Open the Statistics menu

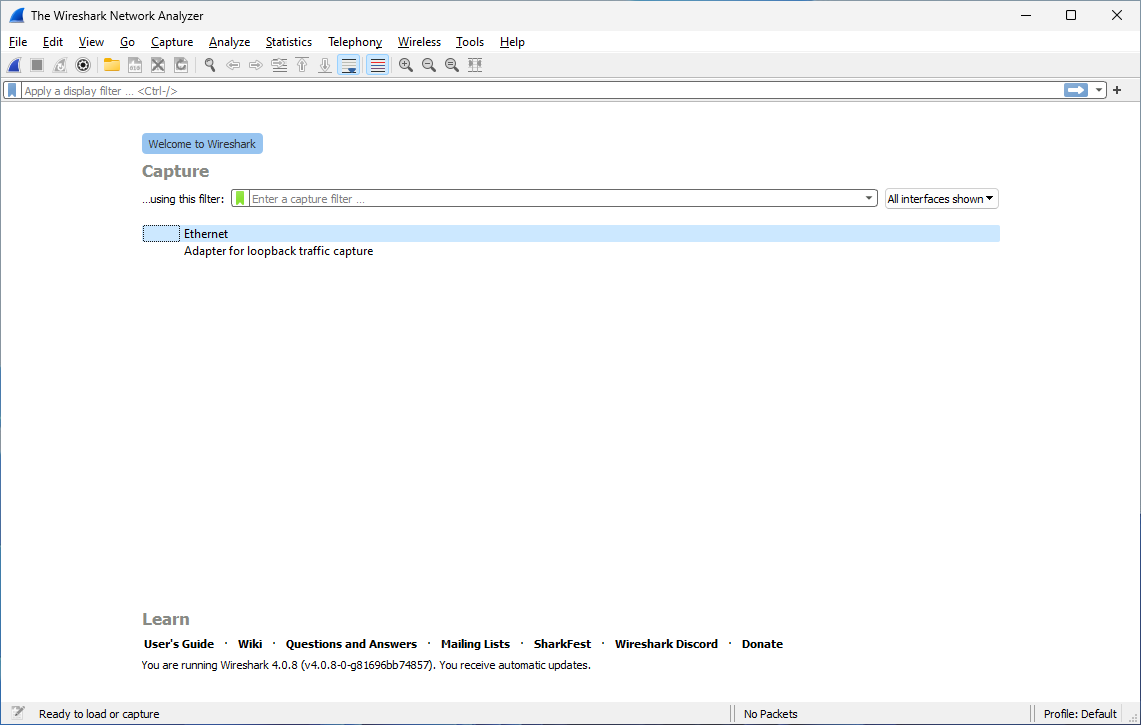click(x=289, y=42)
